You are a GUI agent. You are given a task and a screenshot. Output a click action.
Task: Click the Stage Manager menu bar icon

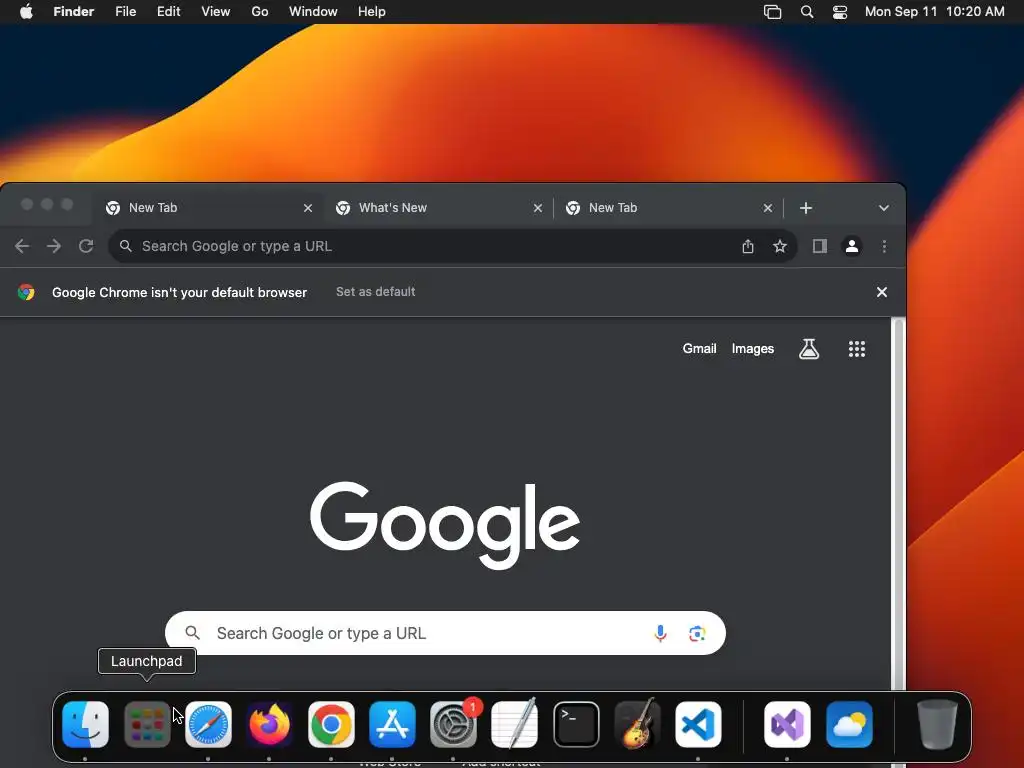[773, 12]
